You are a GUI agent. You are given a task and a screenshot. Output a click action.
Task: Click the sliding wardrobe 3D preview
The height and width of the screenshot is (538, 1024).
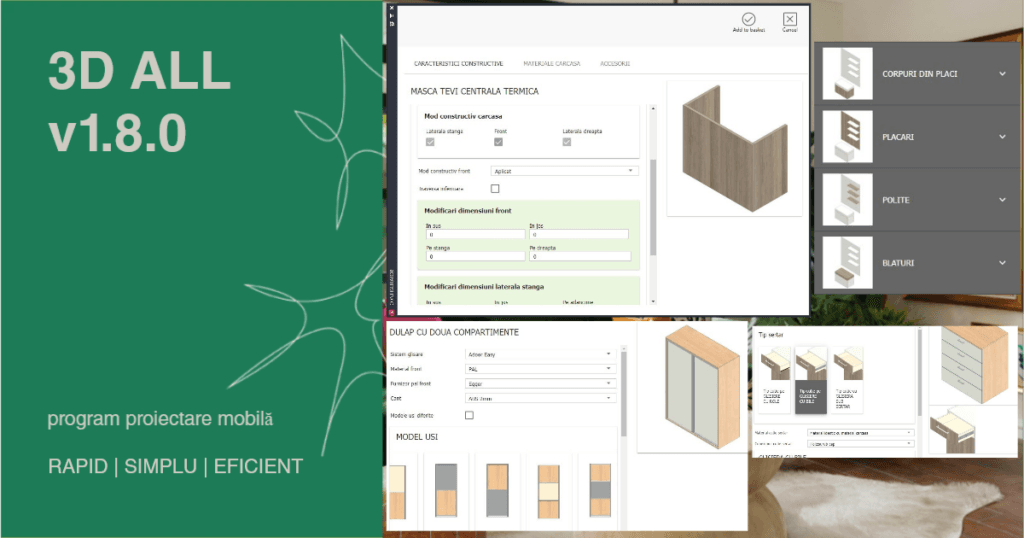click(702, 386)
